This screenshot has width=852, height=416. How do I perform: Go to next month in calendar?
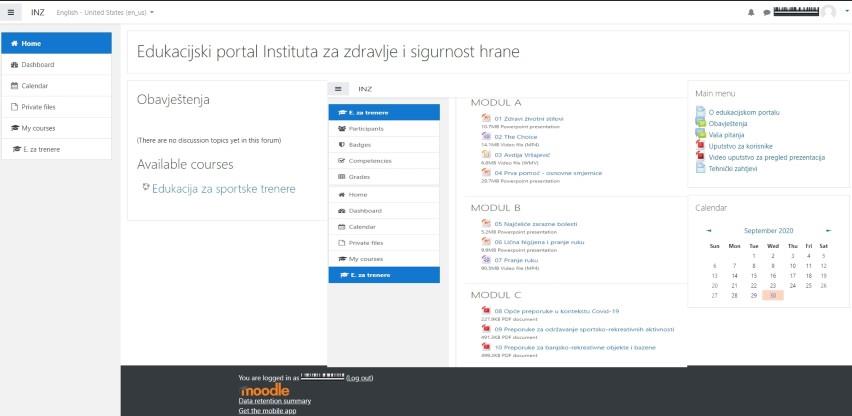[x=827, y=230]
